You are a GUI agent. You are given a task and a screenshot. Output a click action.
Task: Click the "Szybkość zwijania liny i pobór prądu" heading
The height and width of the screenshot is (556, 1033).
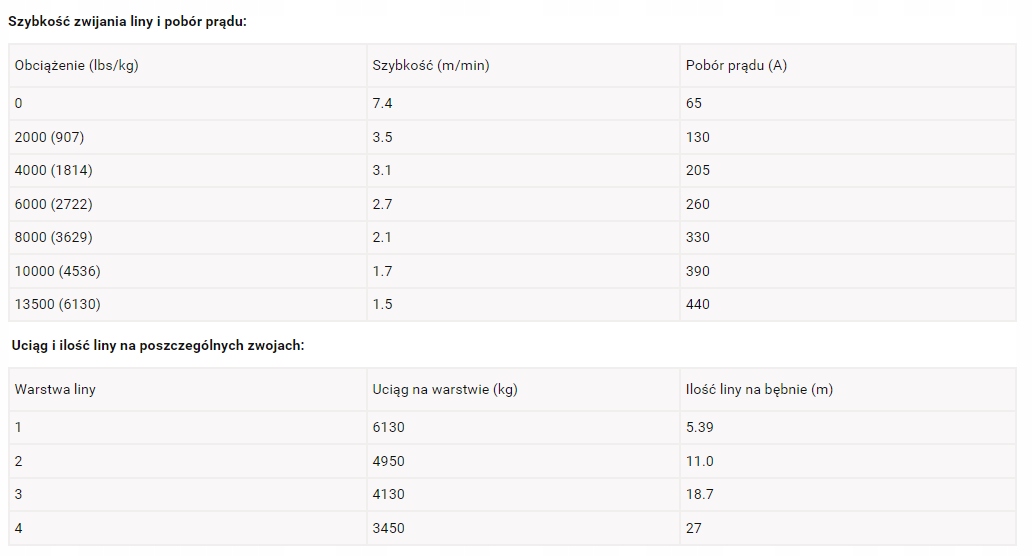coord(127,20)
